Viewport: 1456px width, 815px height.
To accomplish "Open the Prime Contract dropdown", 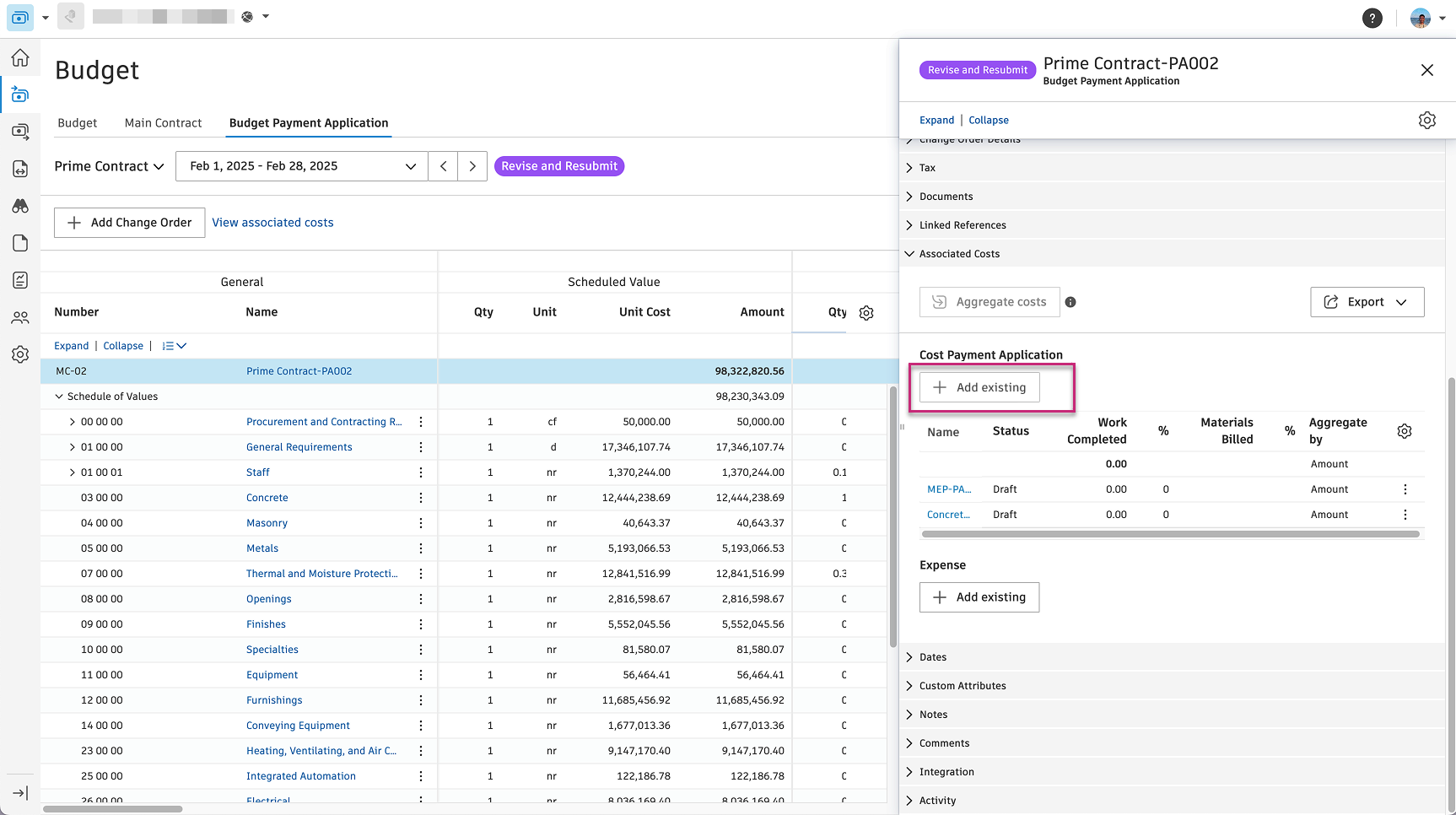I will 109,166.
